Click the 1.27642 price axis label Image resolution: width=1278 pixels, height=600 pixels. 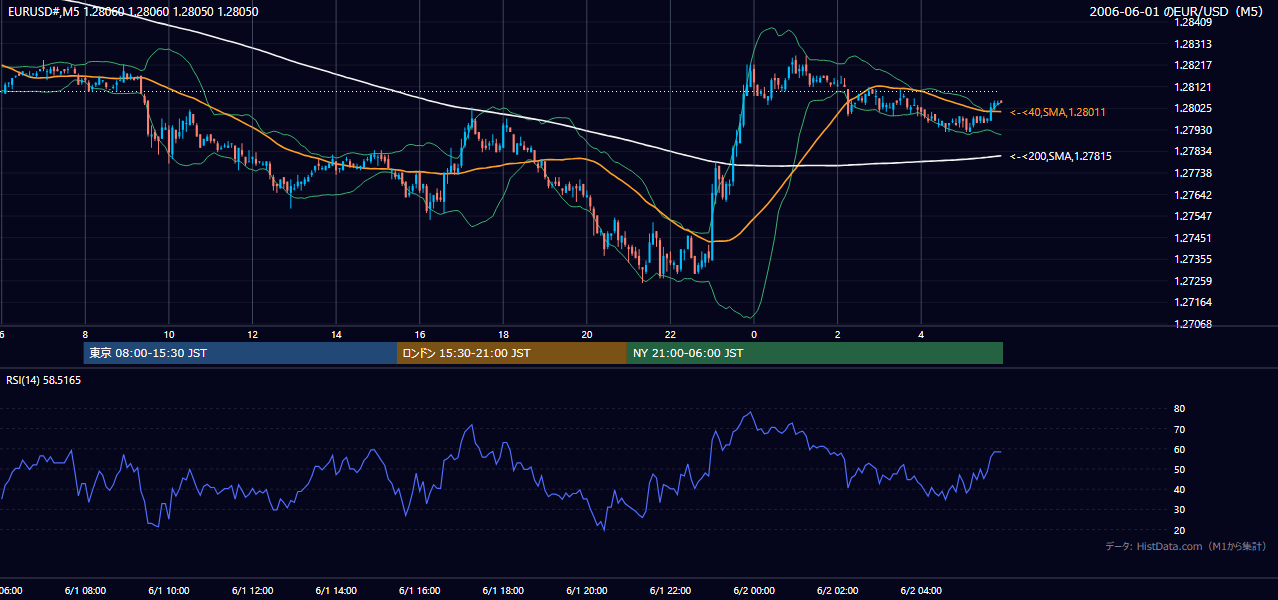1193,195
